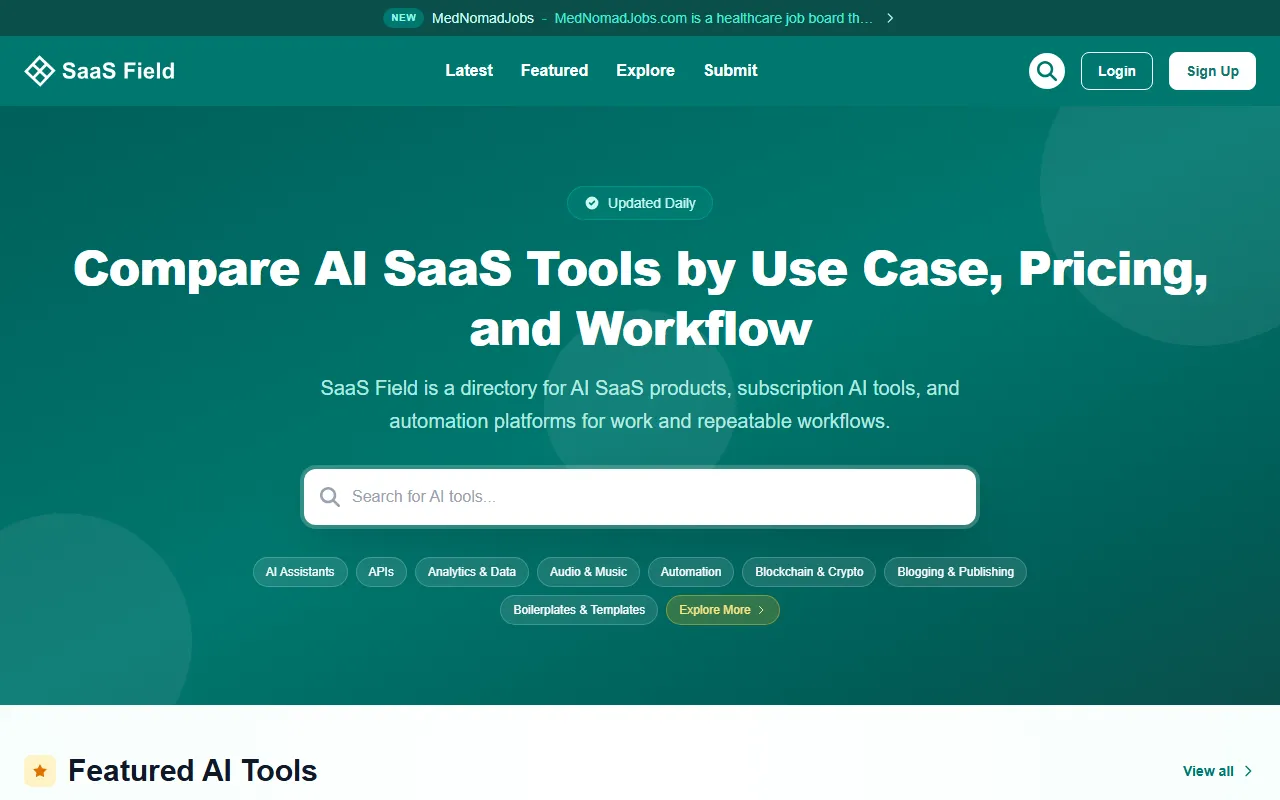
Task: Click the magnifier icon inside search box
Action: 330,497
